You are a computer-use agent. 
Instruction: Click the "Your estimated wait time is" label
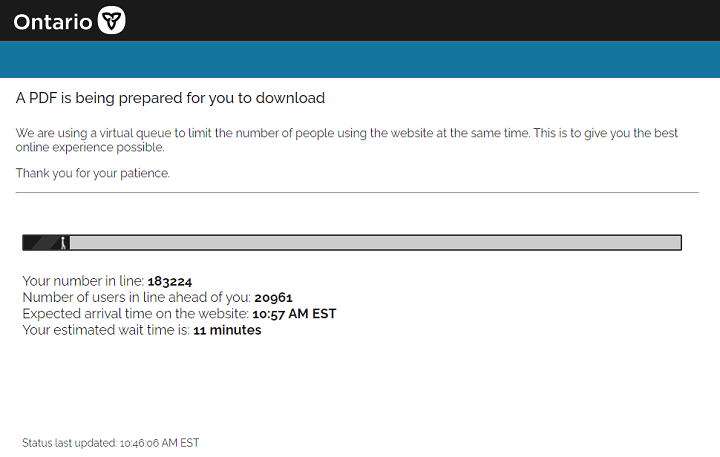(x=105, y=330)
